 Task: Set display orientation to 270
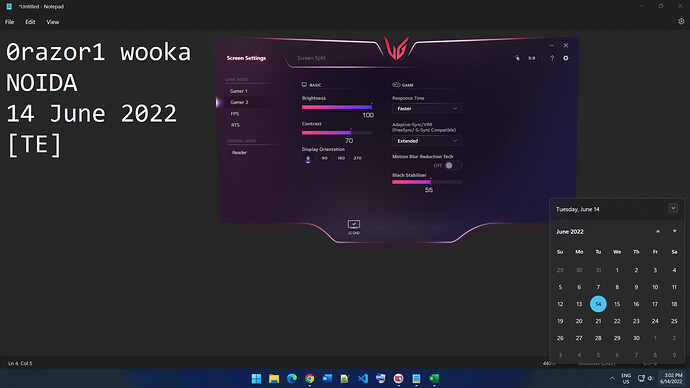[357, 158]
